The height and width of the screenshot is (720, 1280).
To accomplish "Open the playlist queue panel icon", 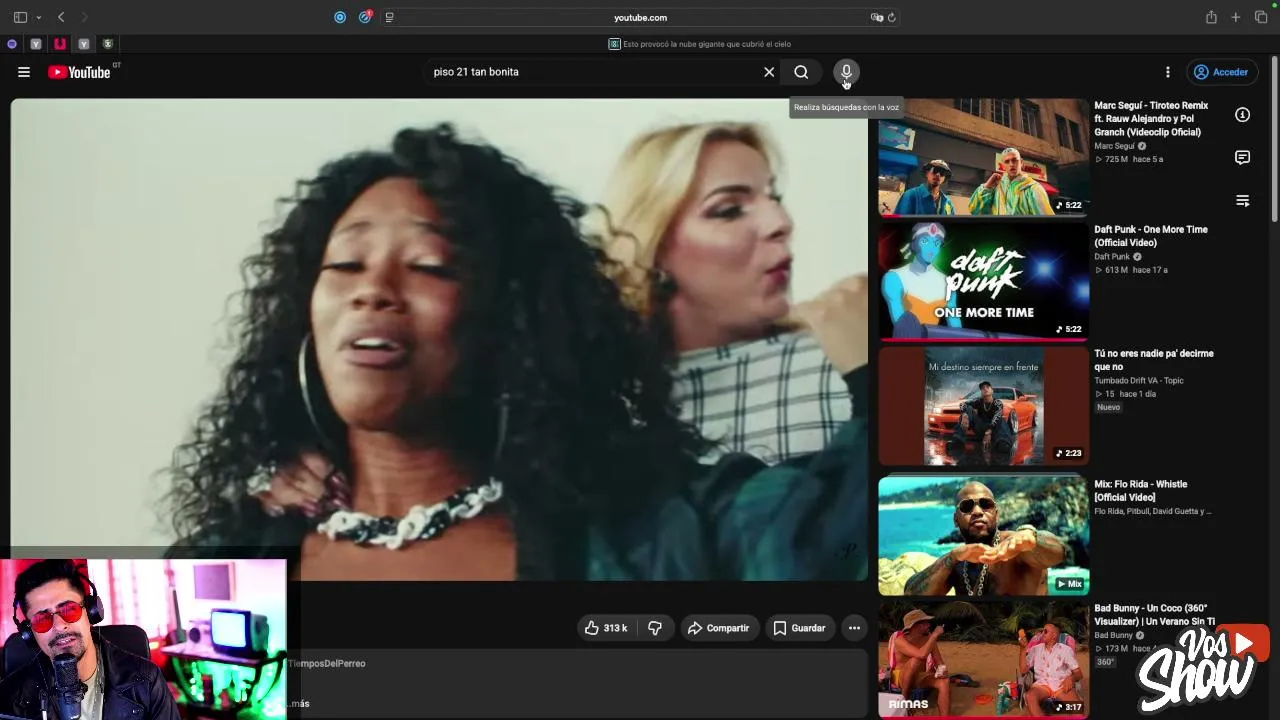I will 1242,201.
